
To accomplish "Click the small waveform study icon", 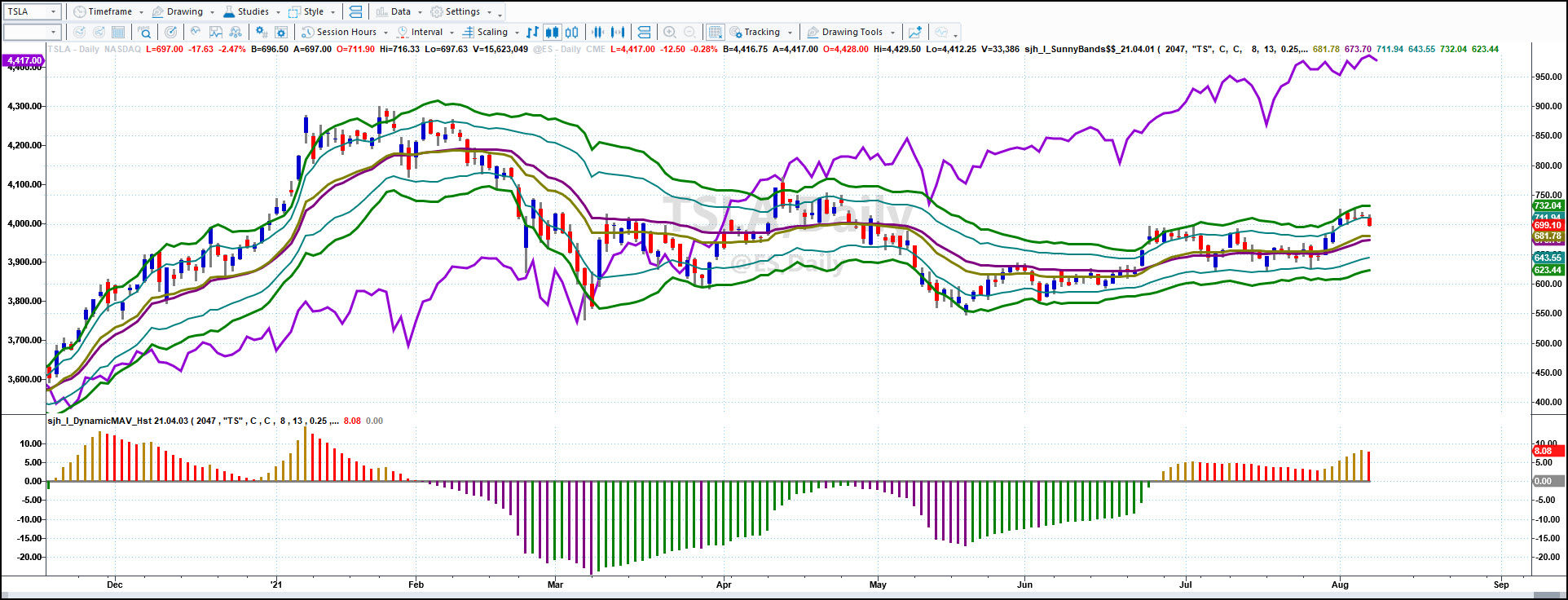I will (x=196, y=32).
